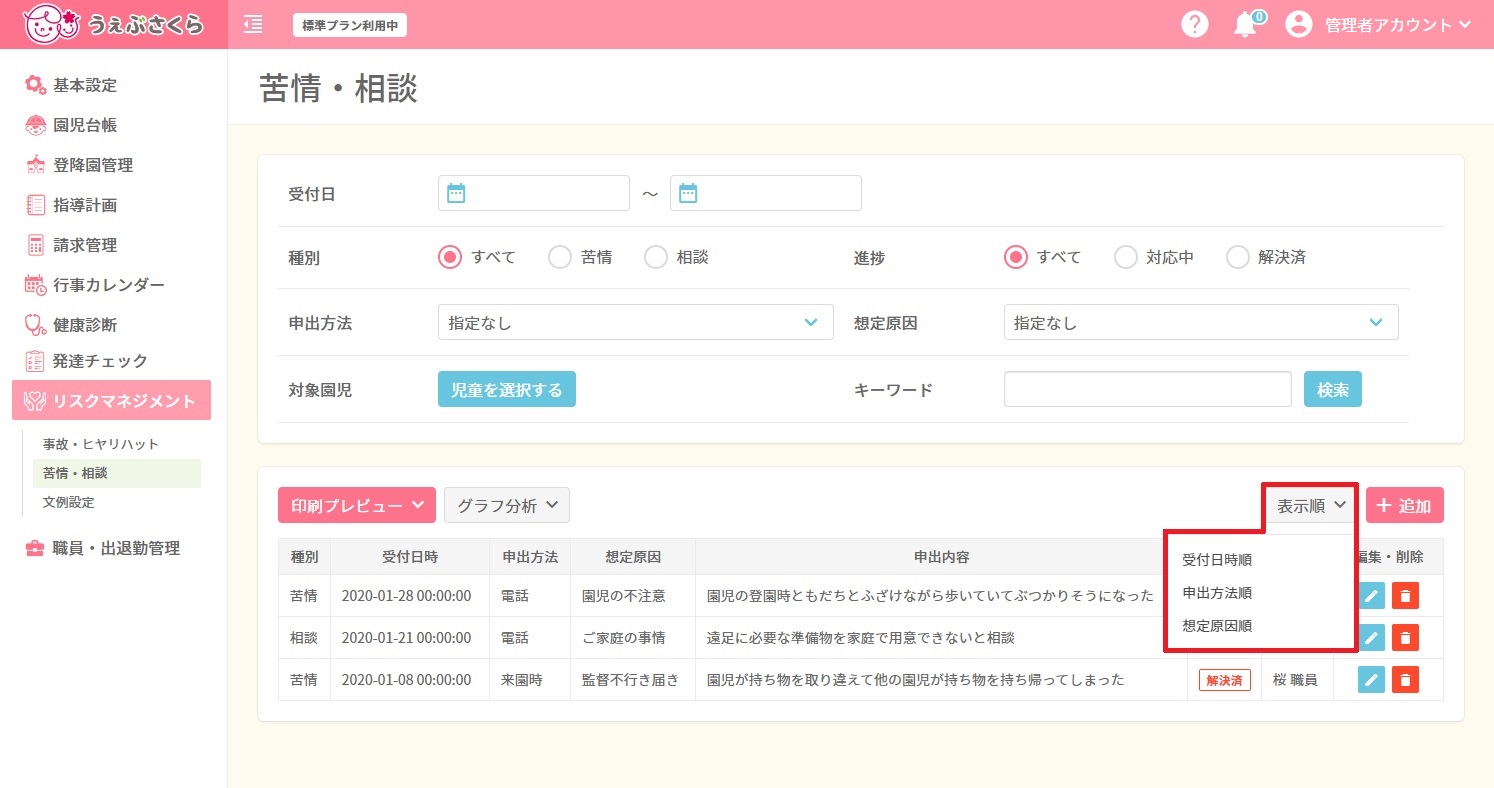Click the 申出内容 column header
The width and height of the screenshot is (1494, 788).
pos(941,557)
